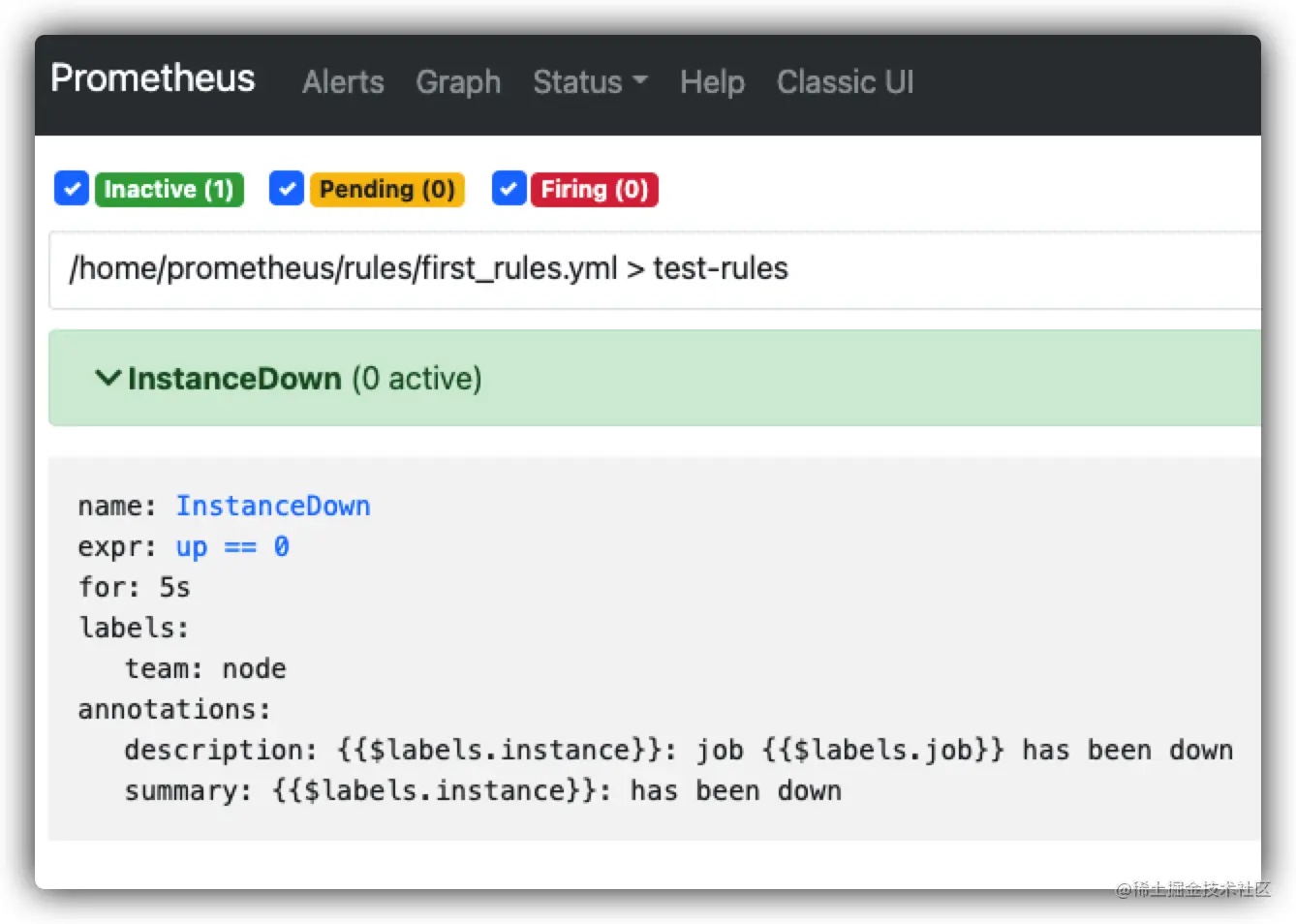Open the Help page

click(x=712, y=82)
